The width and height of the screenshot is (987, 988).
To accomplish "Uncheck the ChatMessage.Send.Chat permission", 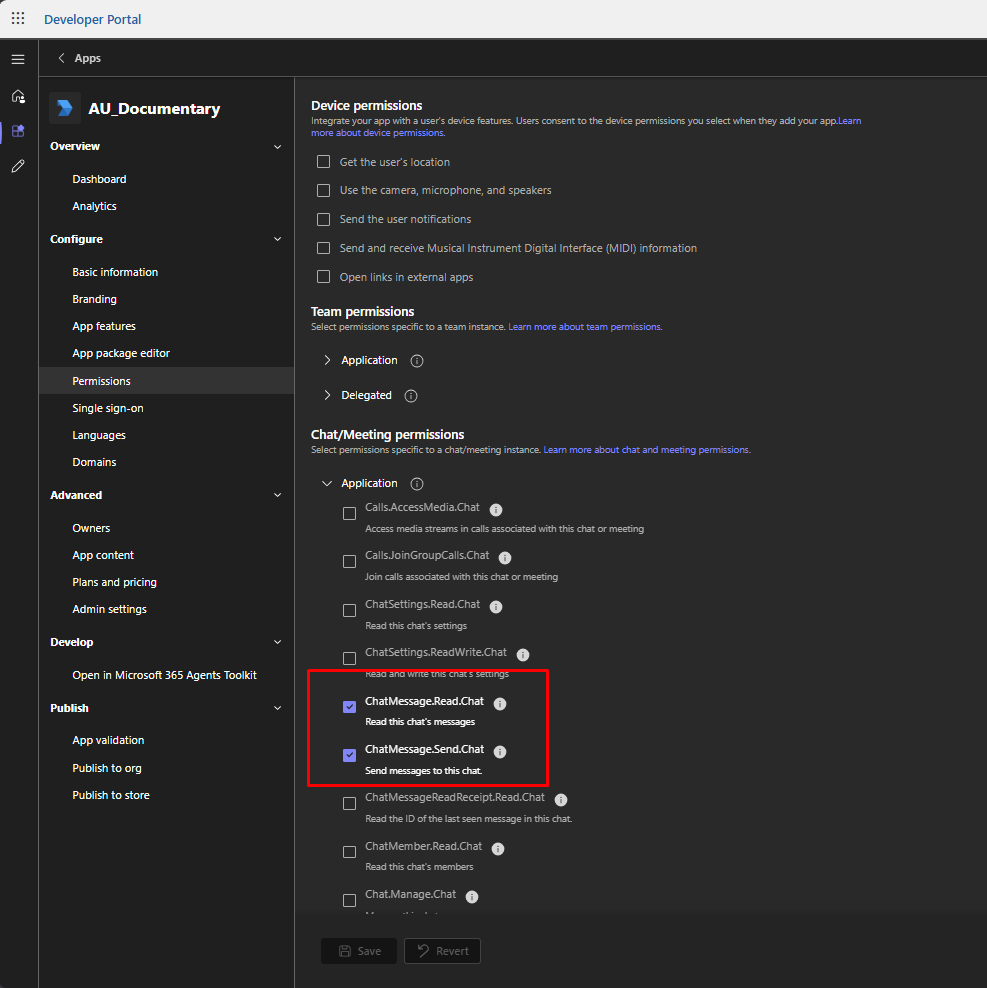I will (x=349, y=755).
